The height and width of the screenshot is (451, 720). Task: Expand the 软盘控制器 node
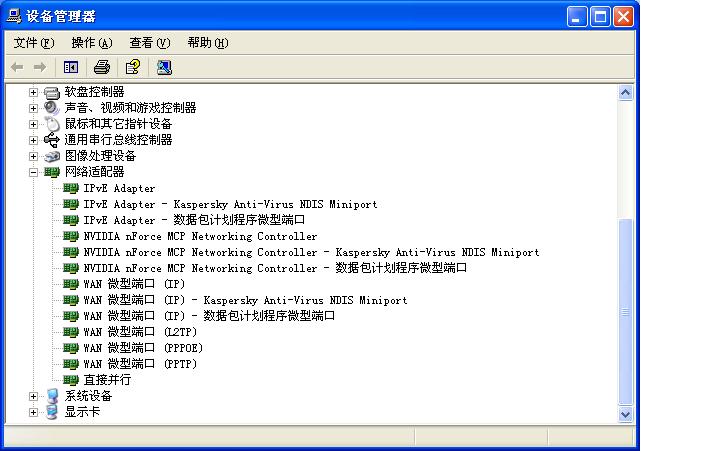33,92
